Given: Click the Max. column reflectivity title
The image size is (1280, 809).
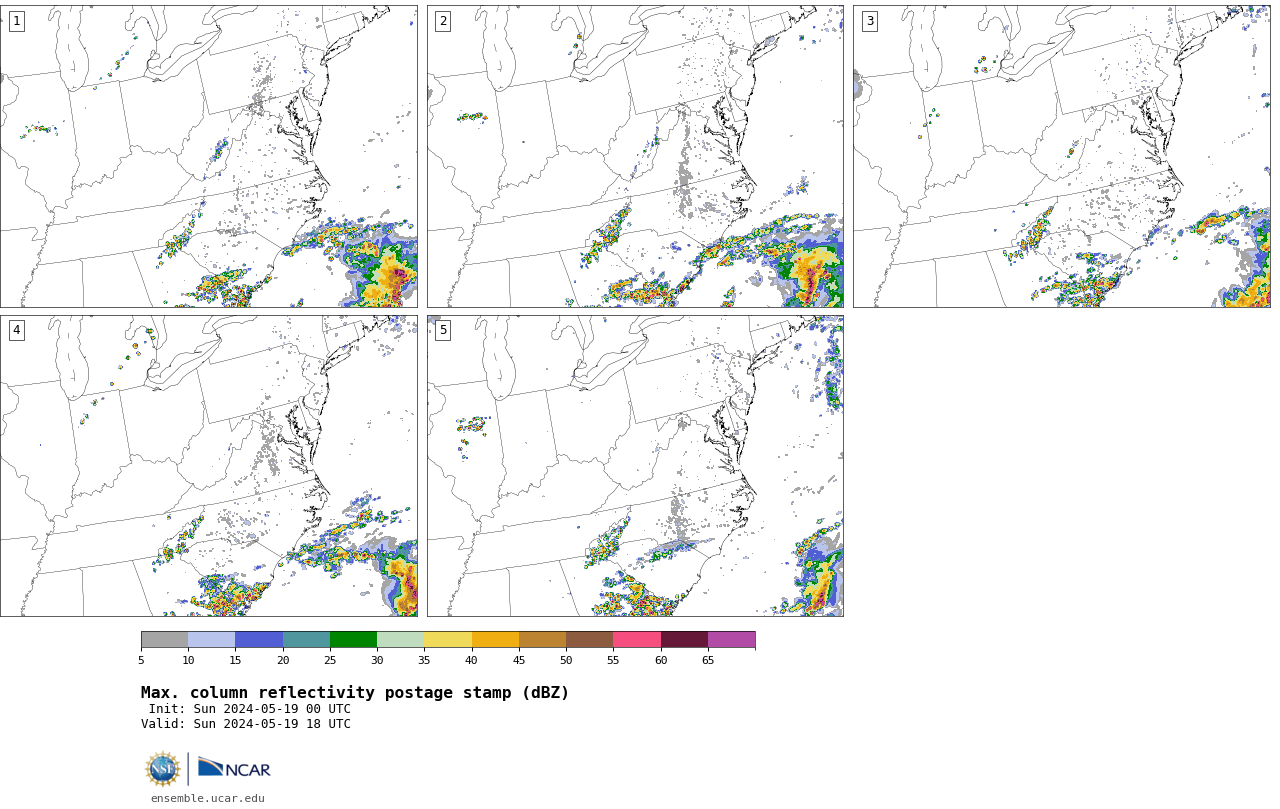Looking at the screenshot, I should [x=355, y=693].
